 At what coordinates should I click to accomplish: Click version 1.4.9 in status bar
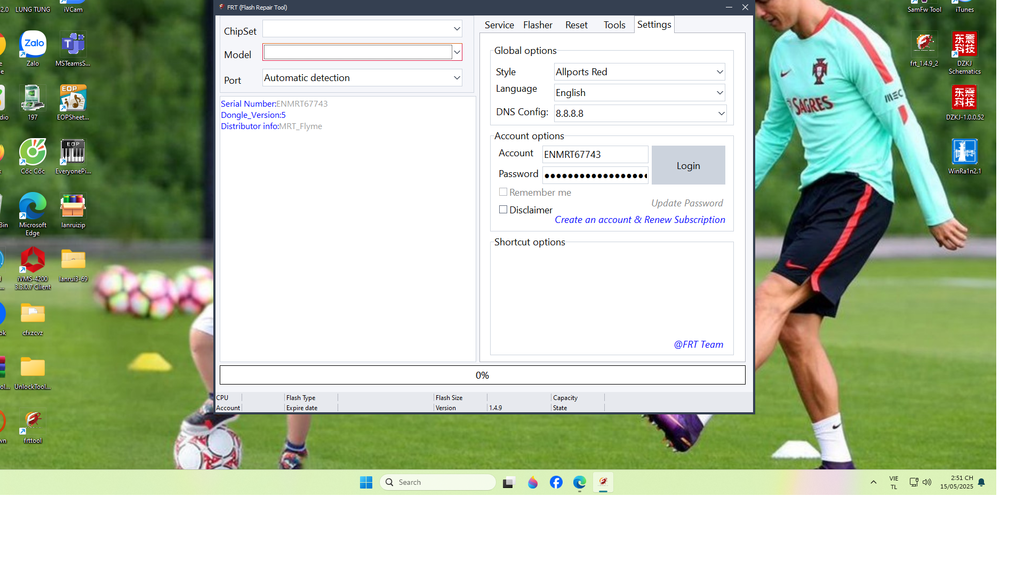point(496,408)
